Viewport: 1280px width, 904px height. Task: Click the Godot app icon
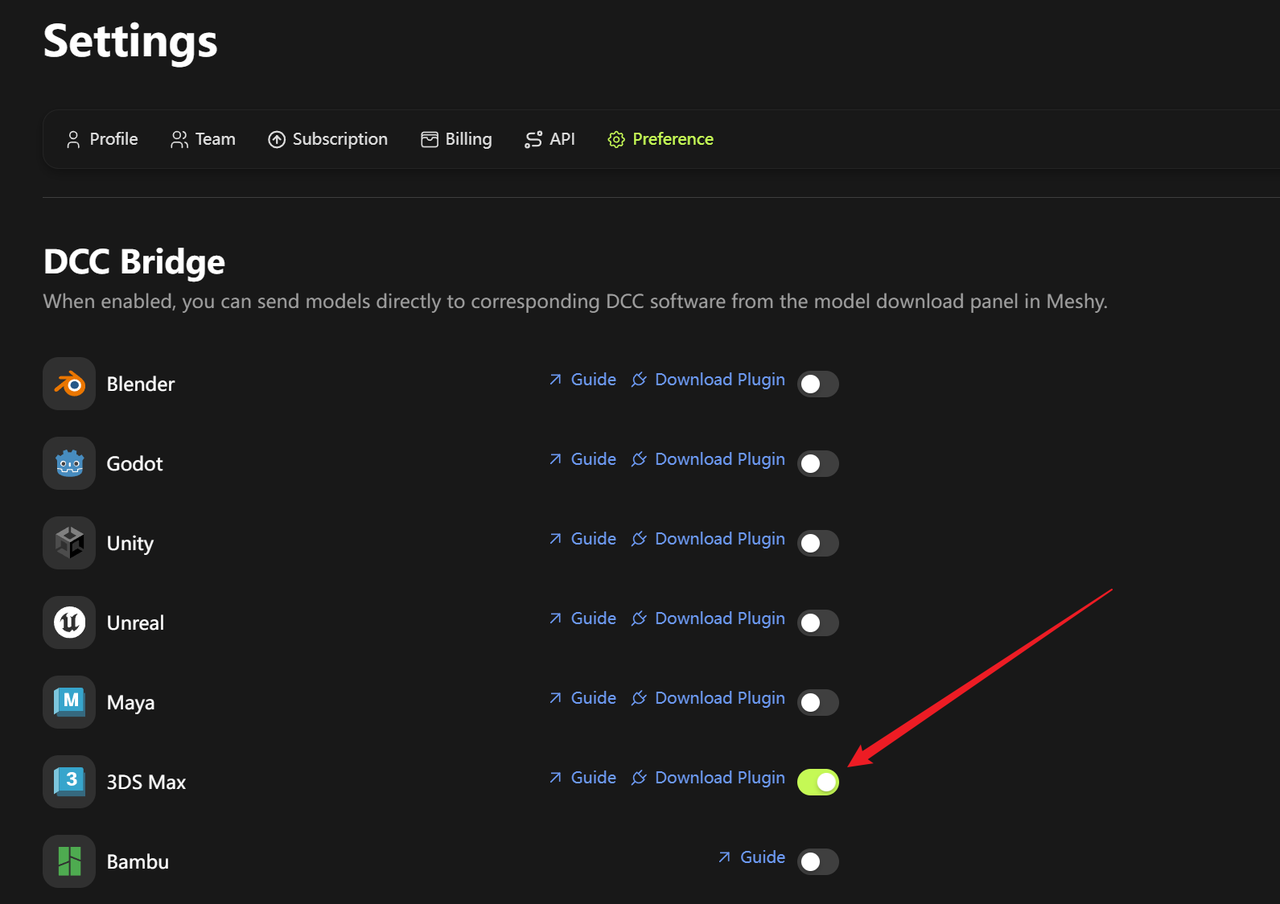click(x=69, y=463)
